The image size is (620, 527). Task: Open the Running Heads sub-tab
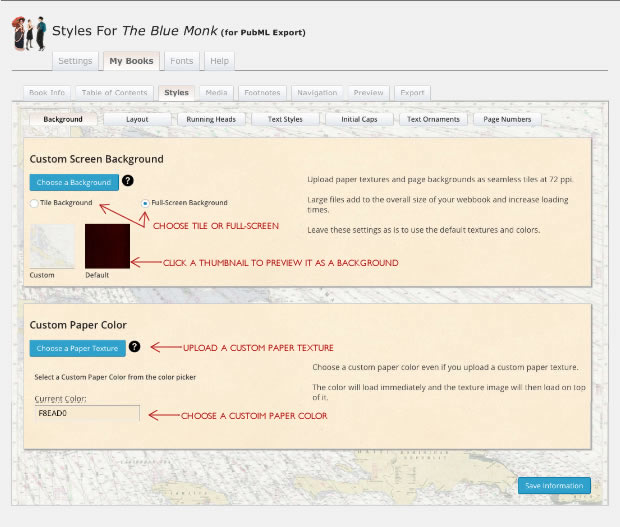coord(211,119)
